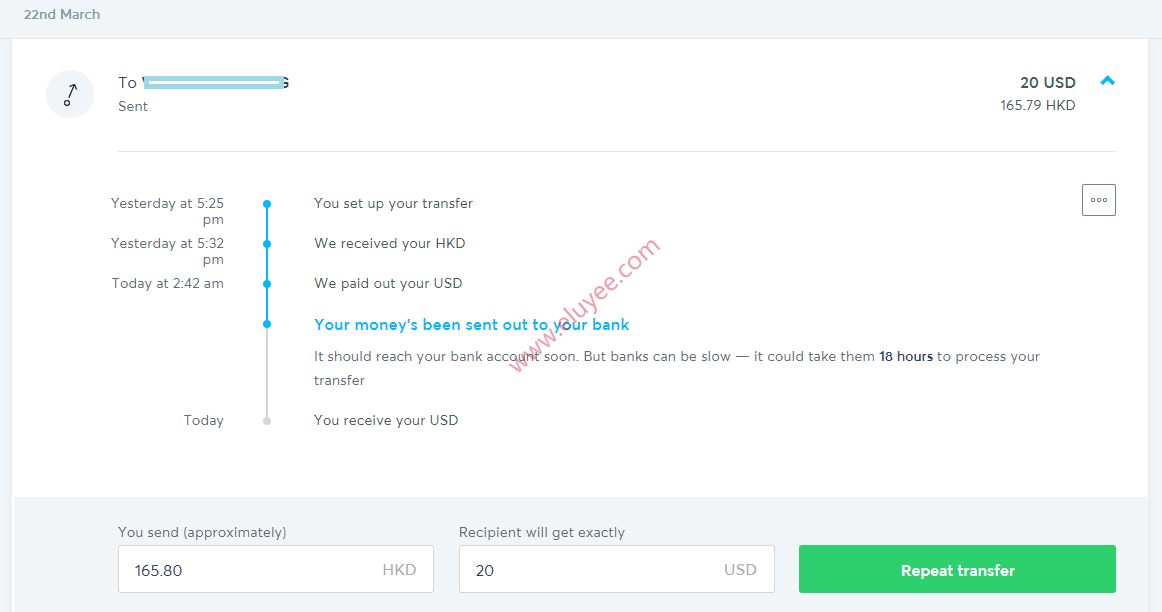1162x612 pixels.
Task: Click the '18 hours' bold text
Action: point(906,356)
